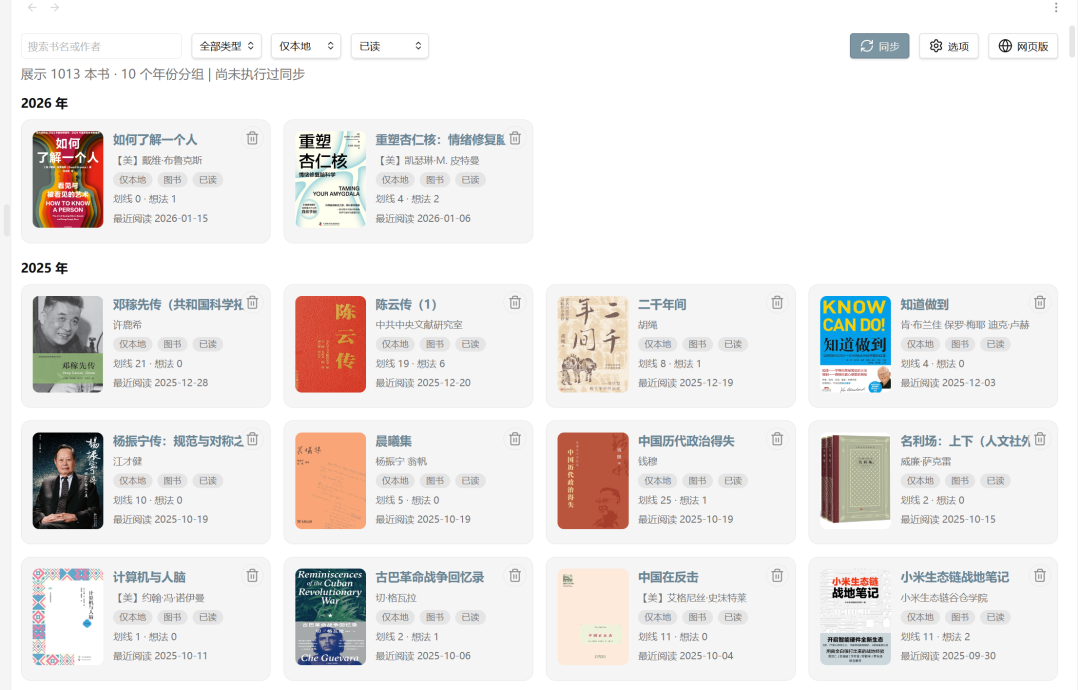Delete 二千年间 with the trash icon
Viewport: 1080px width, 690px height.
777,303
